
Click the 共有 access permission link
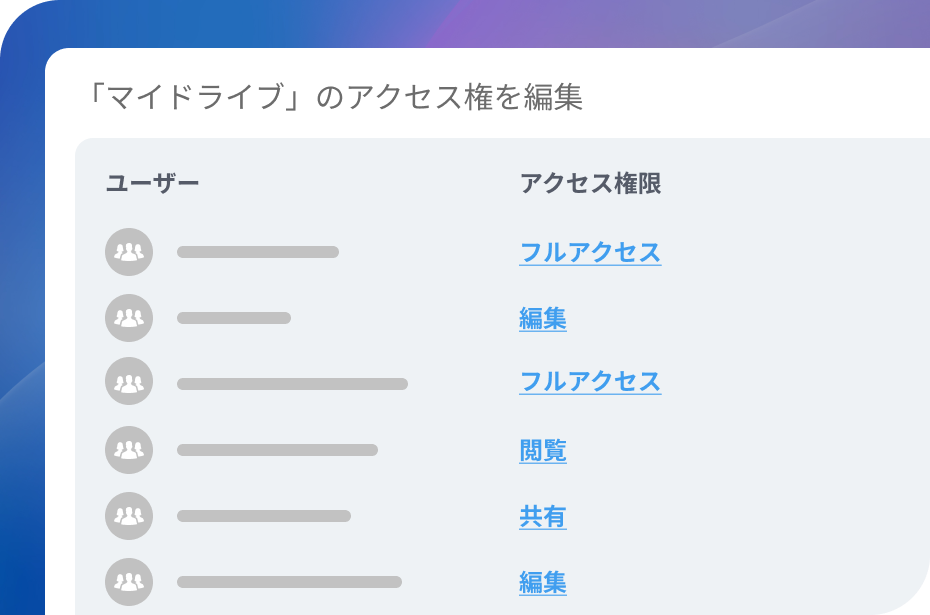[543, 517]
